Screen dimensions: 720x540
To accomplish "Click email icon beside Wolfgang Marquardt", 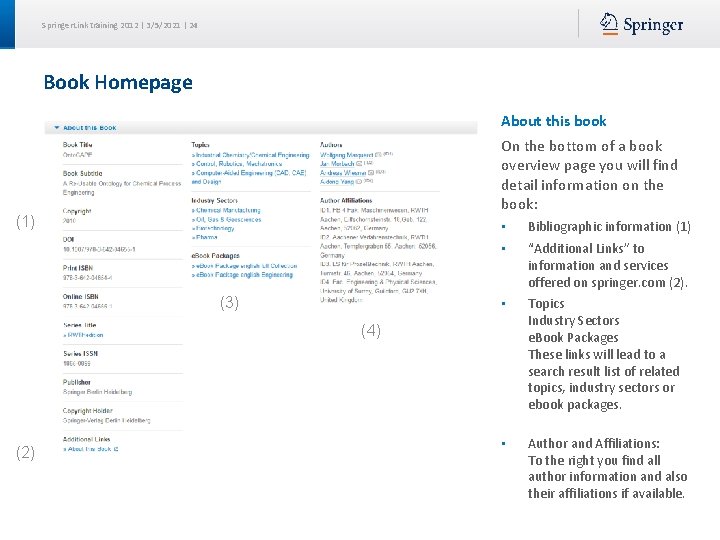I will click(378, 155).
